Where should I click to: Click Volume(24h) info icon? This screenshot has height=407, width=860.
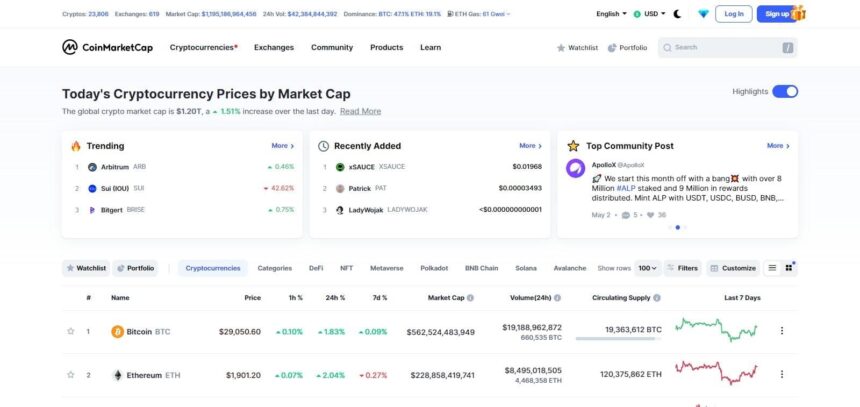(x=557, y=298)
